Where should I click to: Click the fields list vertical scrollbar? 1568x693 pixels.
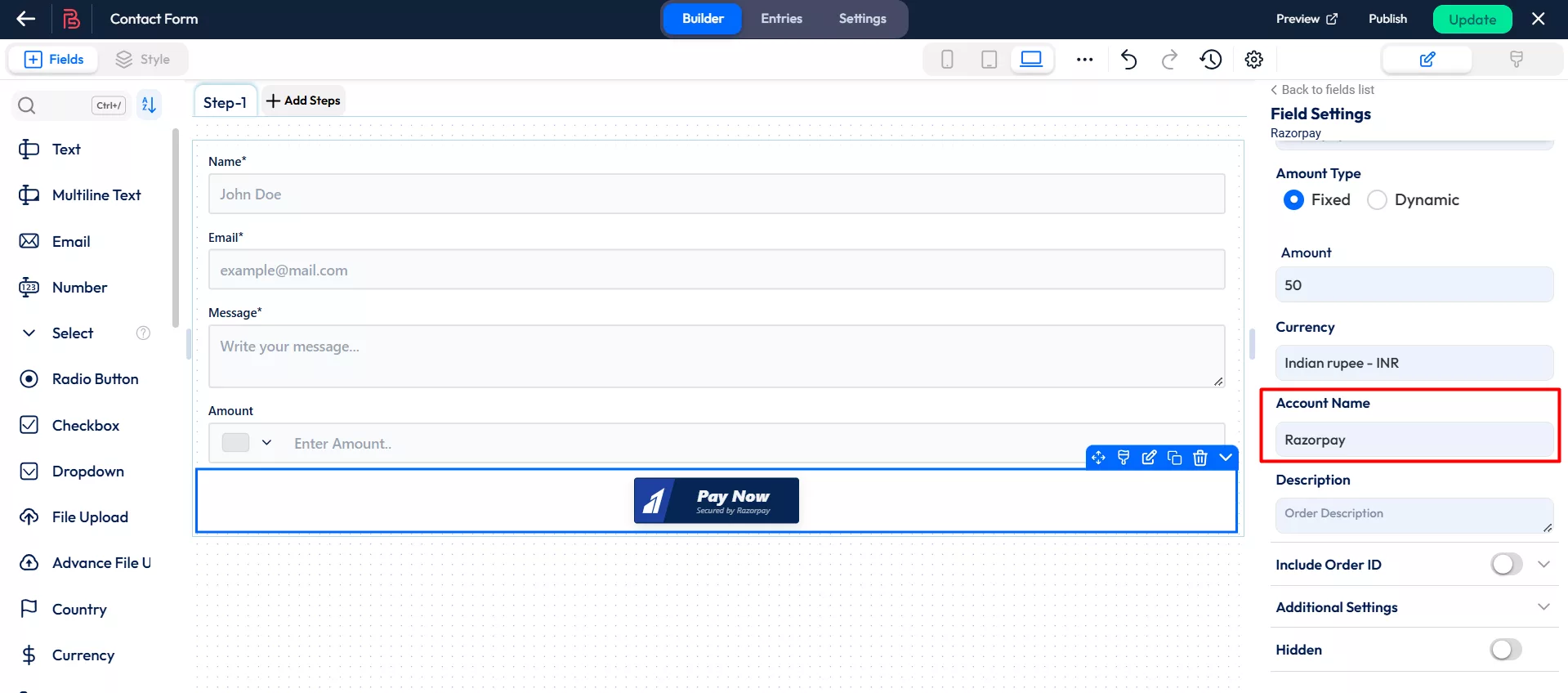(x=176, y=229)
